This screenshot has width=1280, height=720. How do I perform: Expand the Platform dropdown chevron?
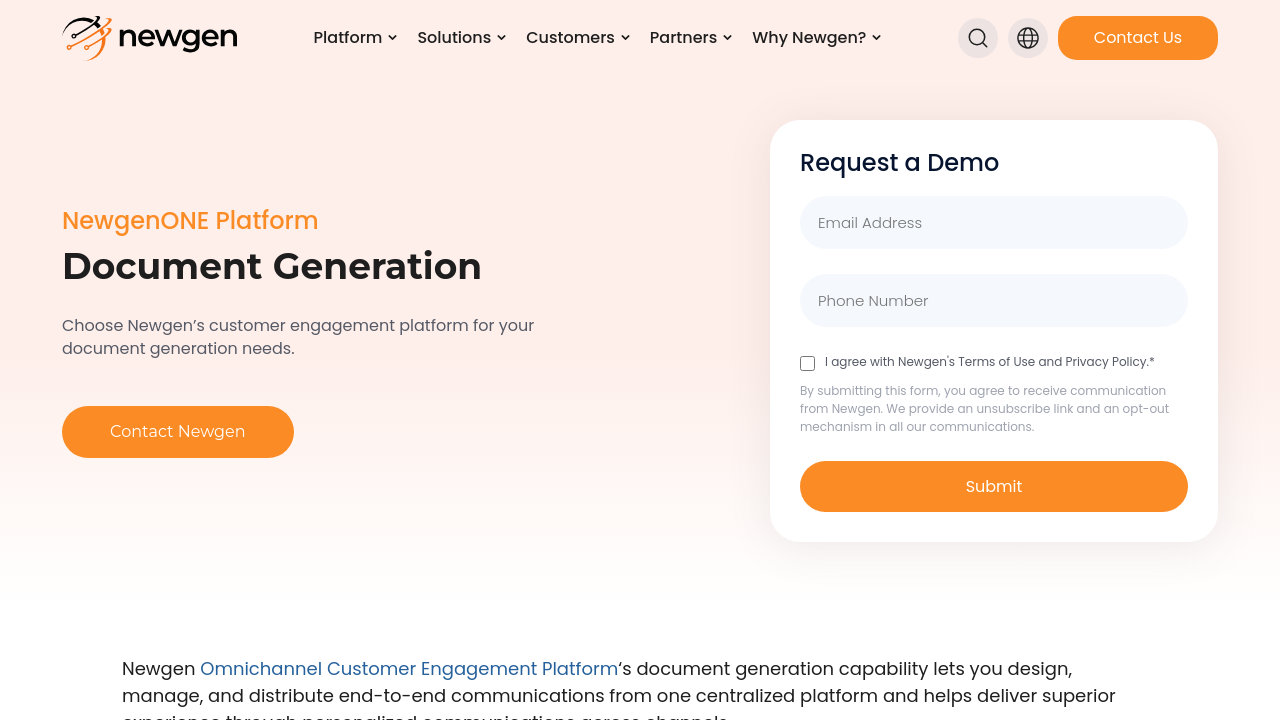pyautogui.click(x=393, y=38)
